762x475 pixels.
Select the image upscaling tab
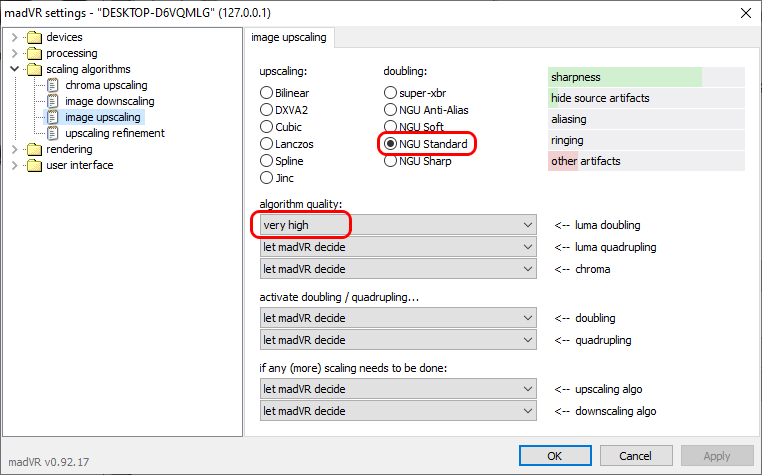tap(291, 38)
